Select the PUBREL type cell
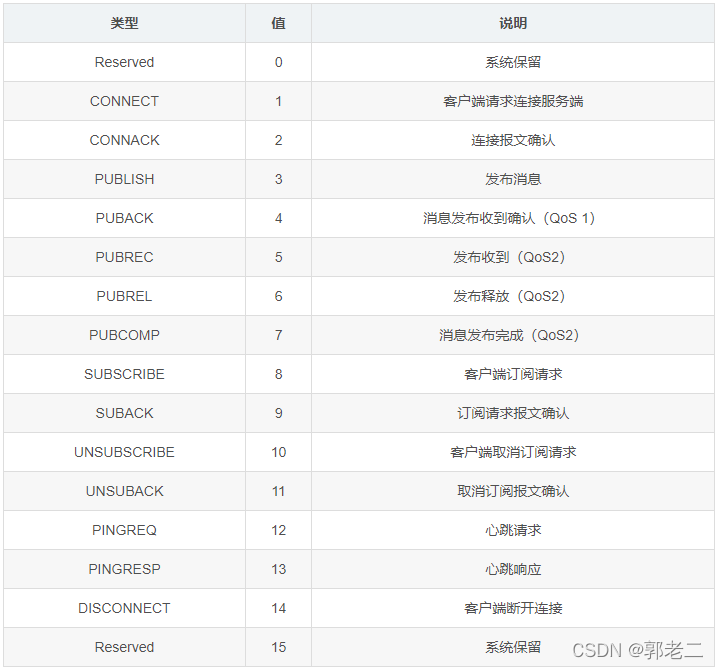 pos(124,296)
